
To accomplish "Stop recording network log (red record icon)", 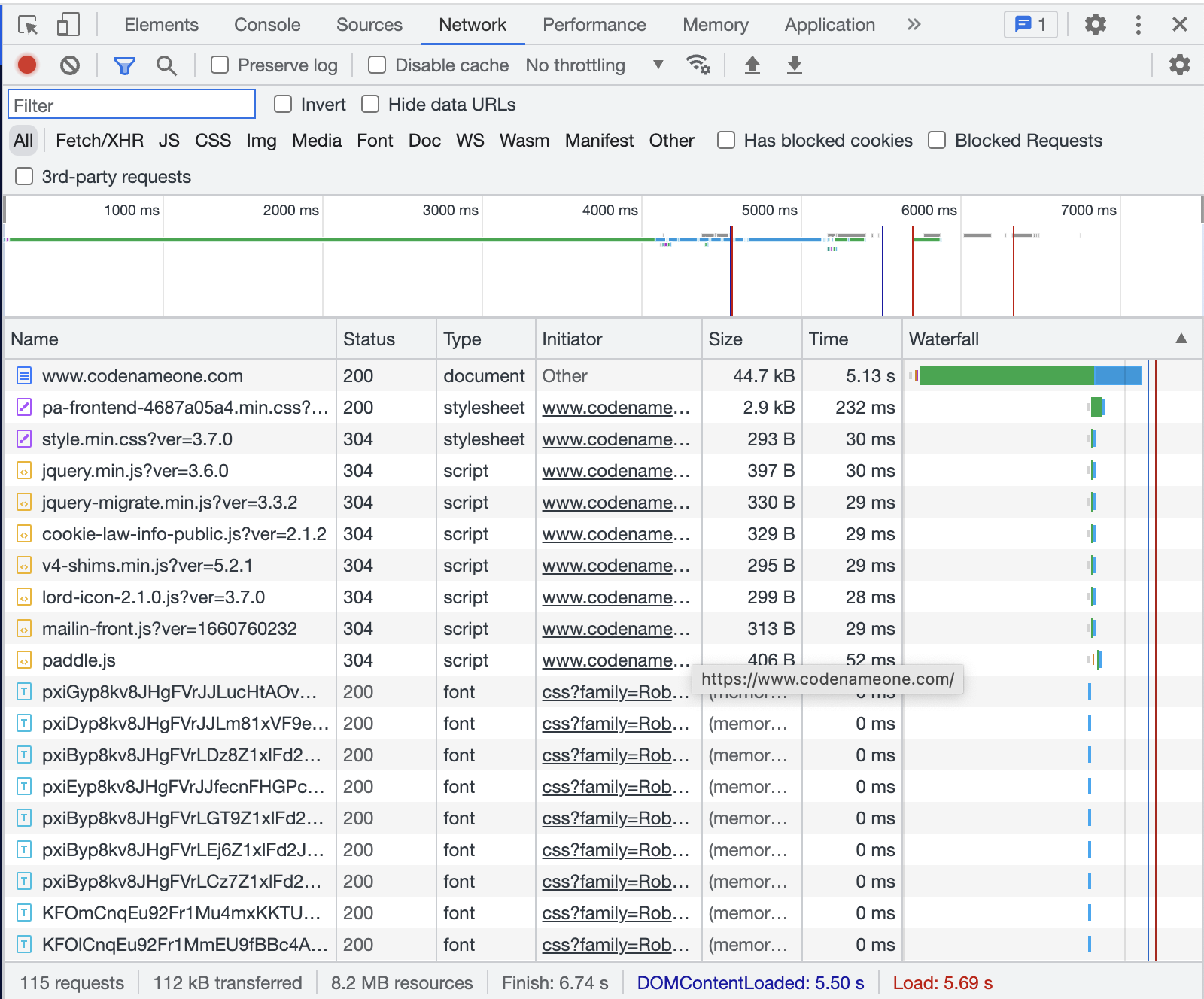I will (26, 65).
